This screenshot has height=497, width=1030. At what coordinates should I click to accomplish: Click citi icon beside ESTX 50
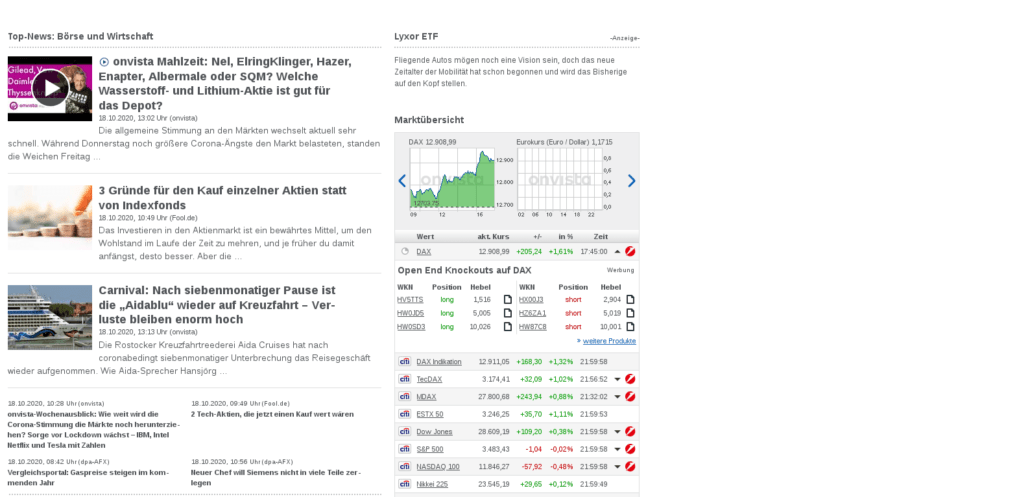tap(405, 414)
